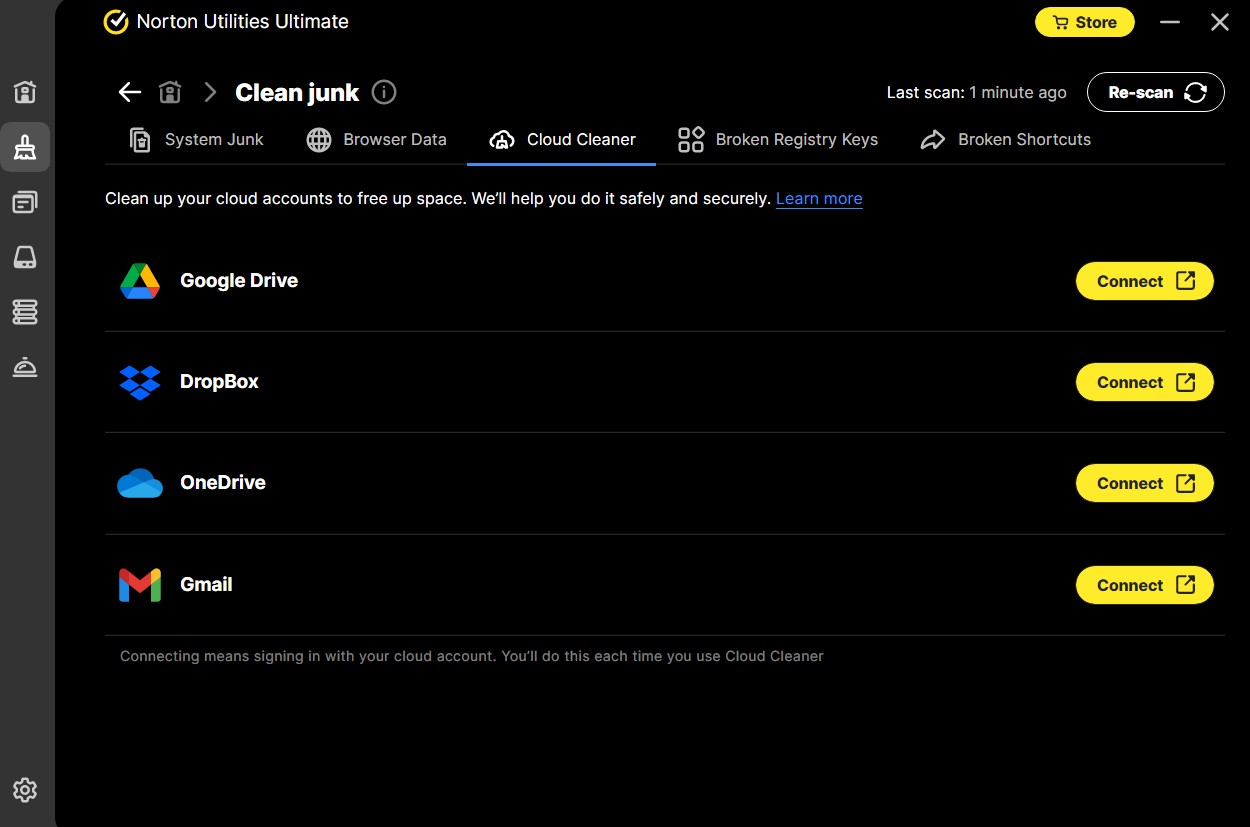Click the breadcrumb chevron before Clean junk
This screenshot has height=827, width=1250.
210,92
